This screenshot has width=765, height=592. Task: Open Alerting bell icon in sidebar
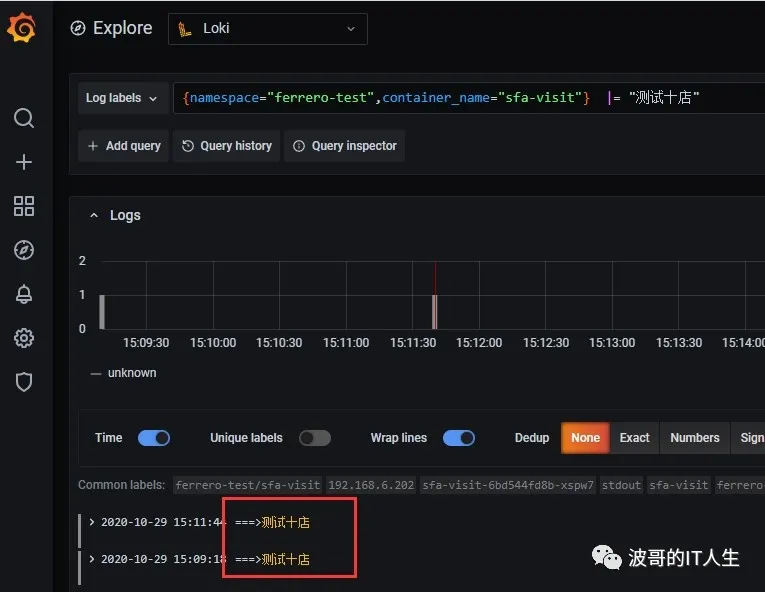pyautogui.click(x=23, y=294)
